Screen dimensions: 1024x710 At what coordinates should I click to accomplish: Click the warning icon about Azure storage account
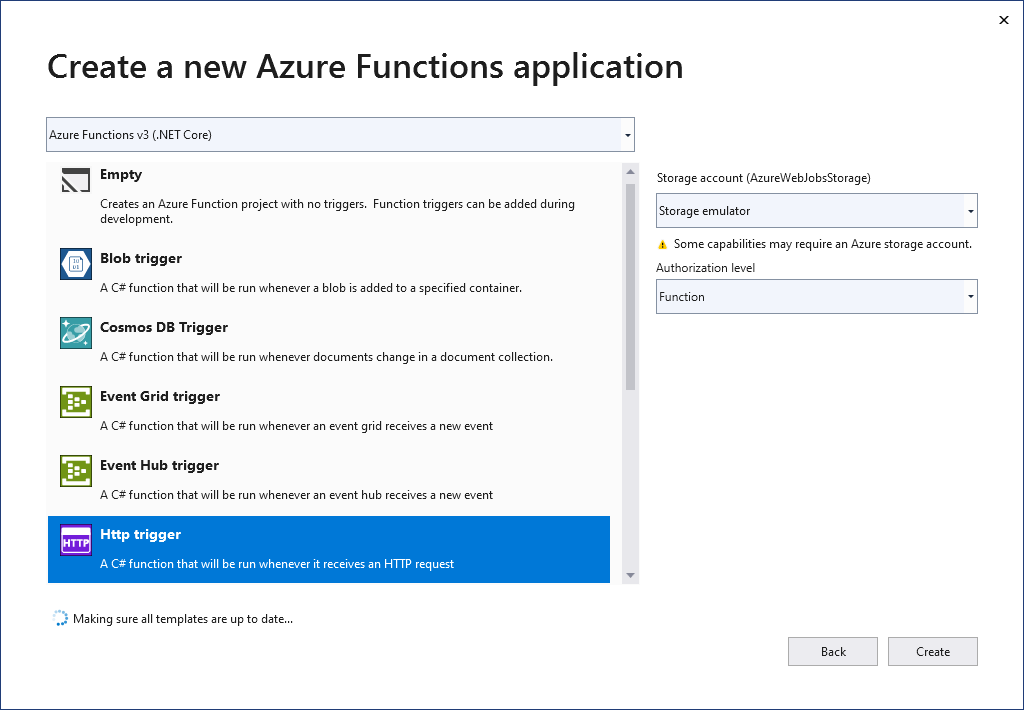pyautogui.click(x=662, y=243)
